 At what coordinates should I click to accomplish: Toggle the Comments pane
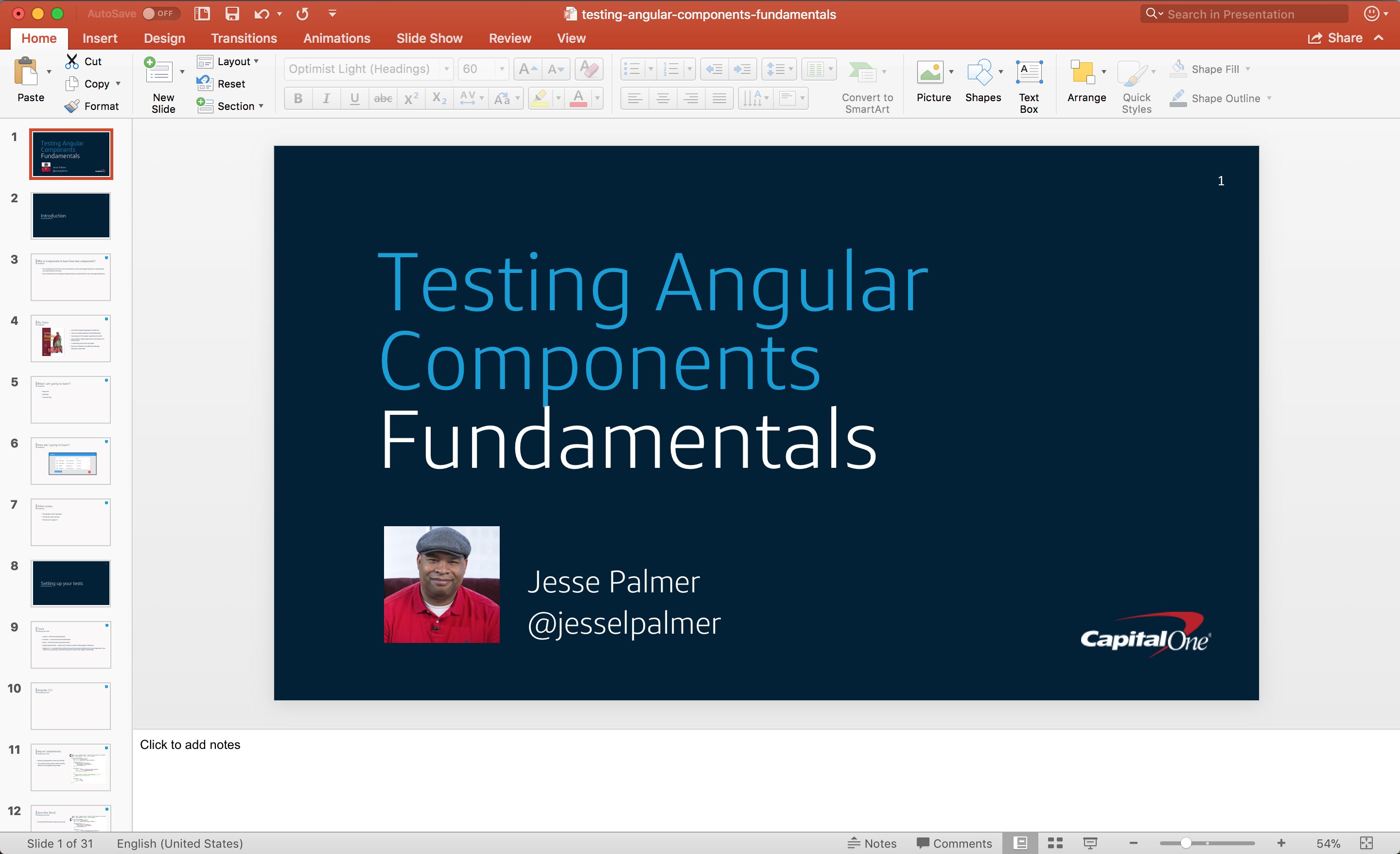(x=954, y=843)
